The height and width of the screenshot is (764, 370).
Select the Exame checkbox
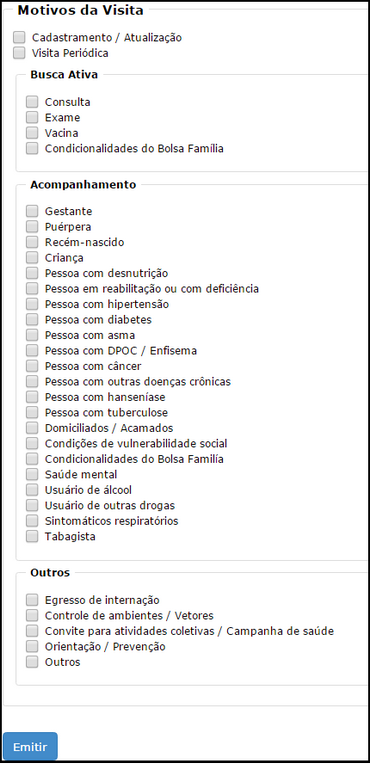pyautogui.click(x=32, y=117)
